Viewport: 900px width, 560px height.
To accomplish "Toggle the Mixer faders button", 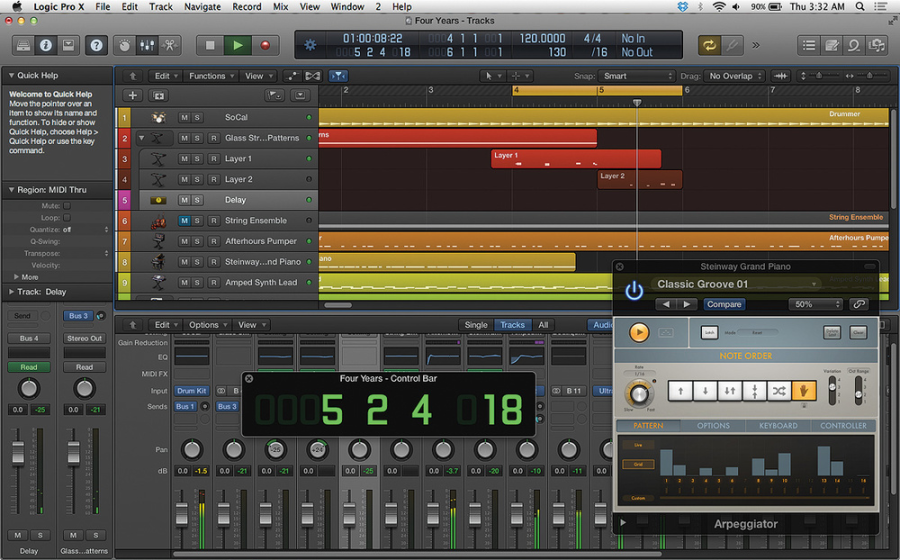I will 147,45.
